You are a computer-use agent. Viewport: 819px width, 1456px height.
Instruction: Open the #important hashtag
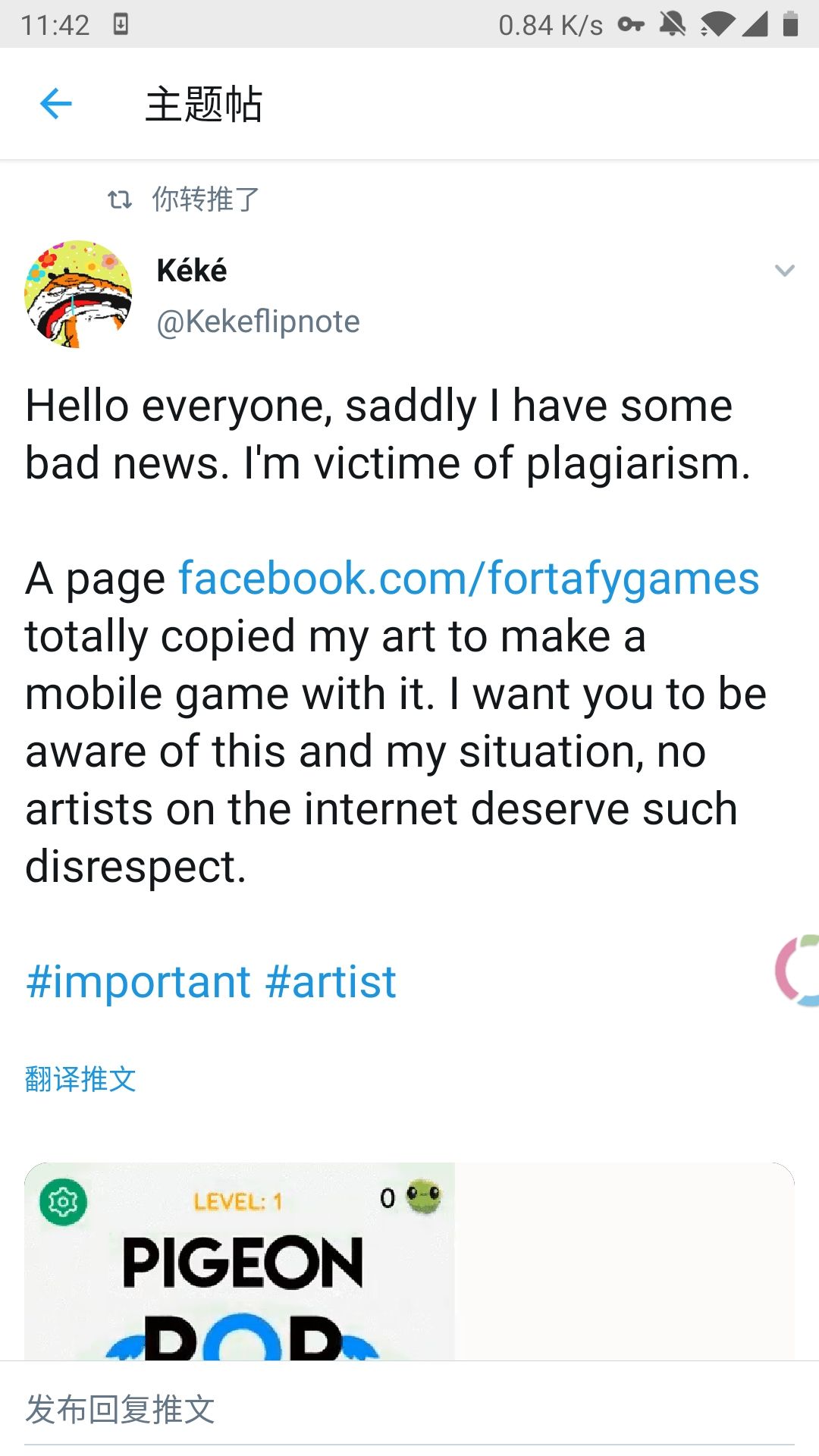[138, 982]
